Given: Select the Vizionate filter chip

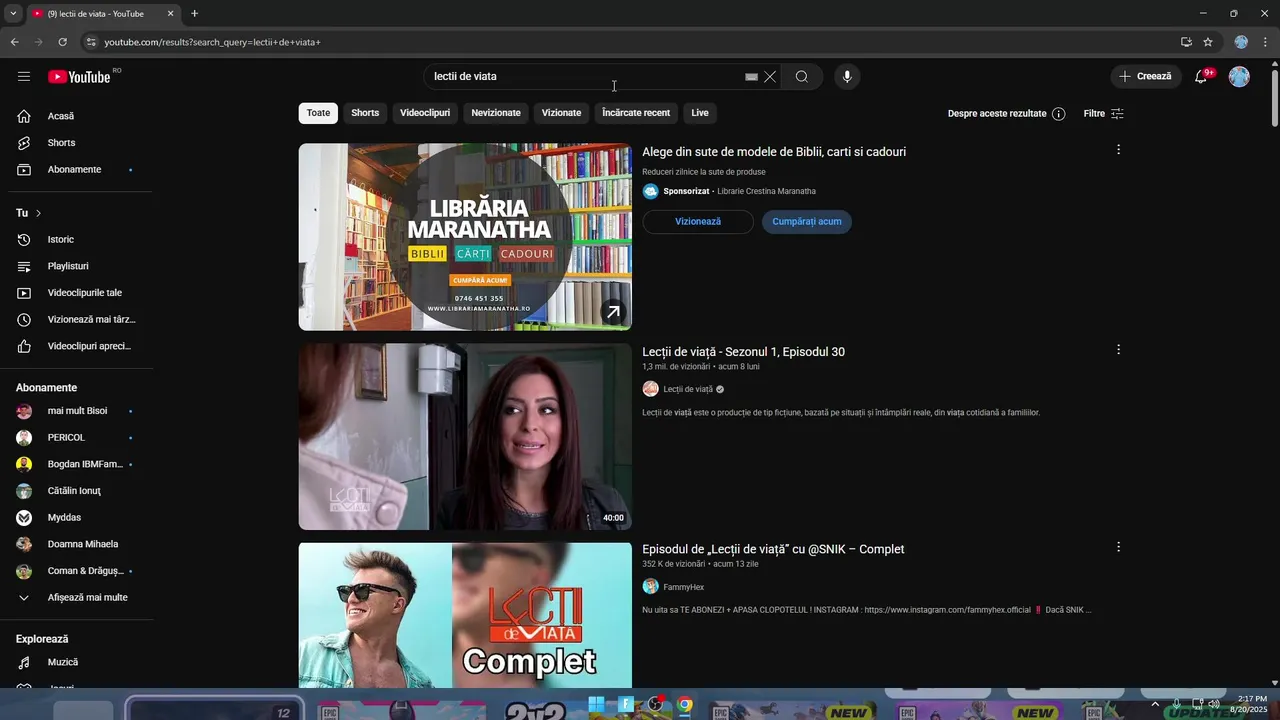Looking at the screenshot, I should click(561, 113).
